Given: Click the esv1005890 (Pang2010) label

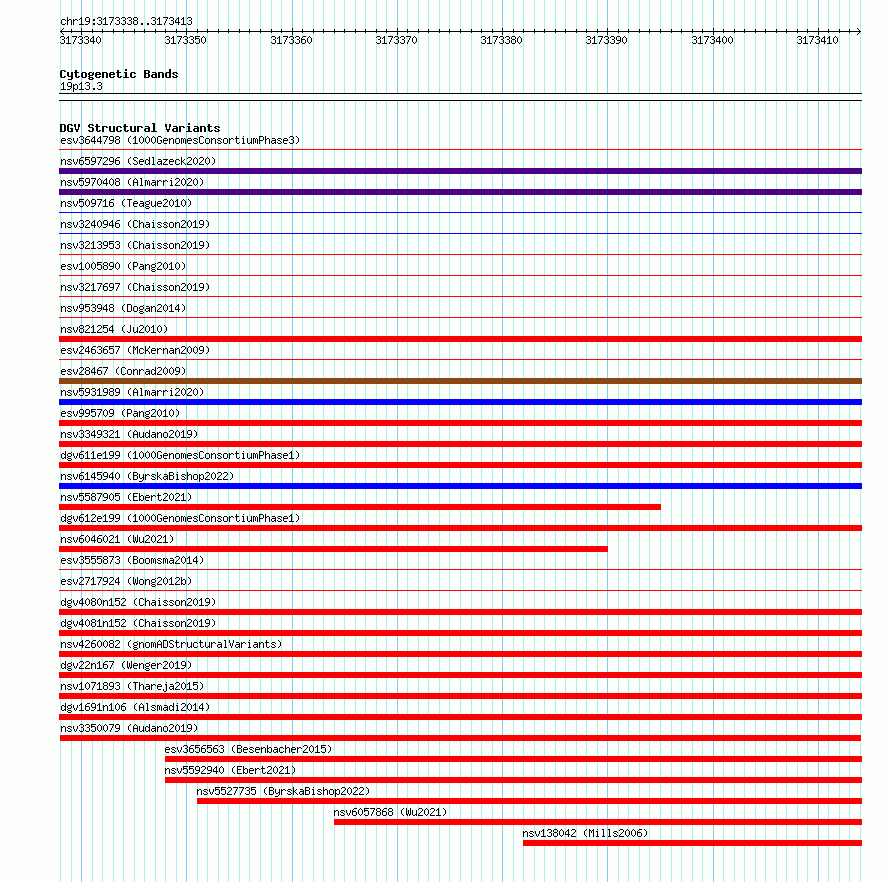Looking at the screenshot, I should click(x=123, y=266).
